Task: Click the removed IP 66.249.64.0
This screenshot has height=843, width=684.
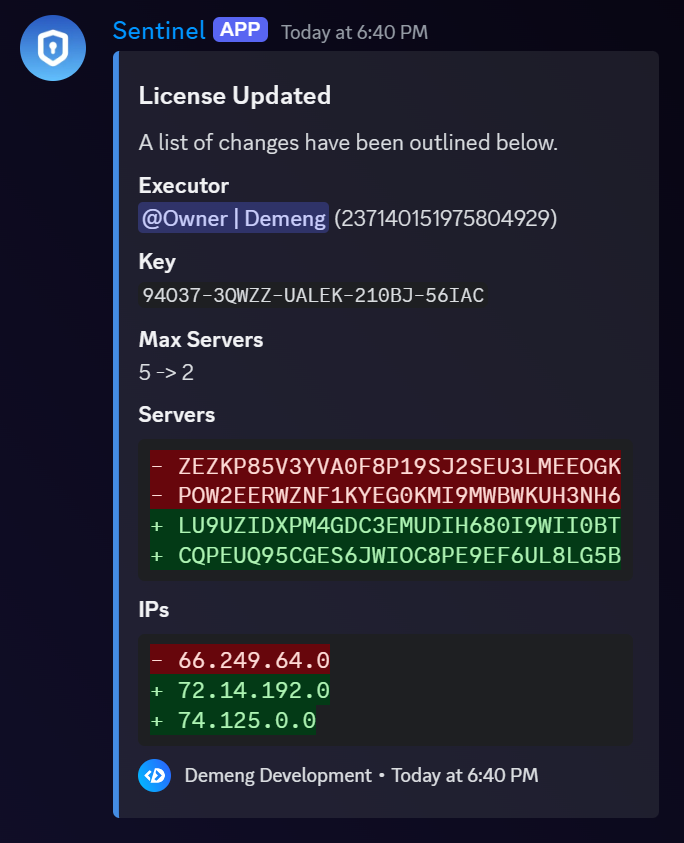Action: [240, 660]
